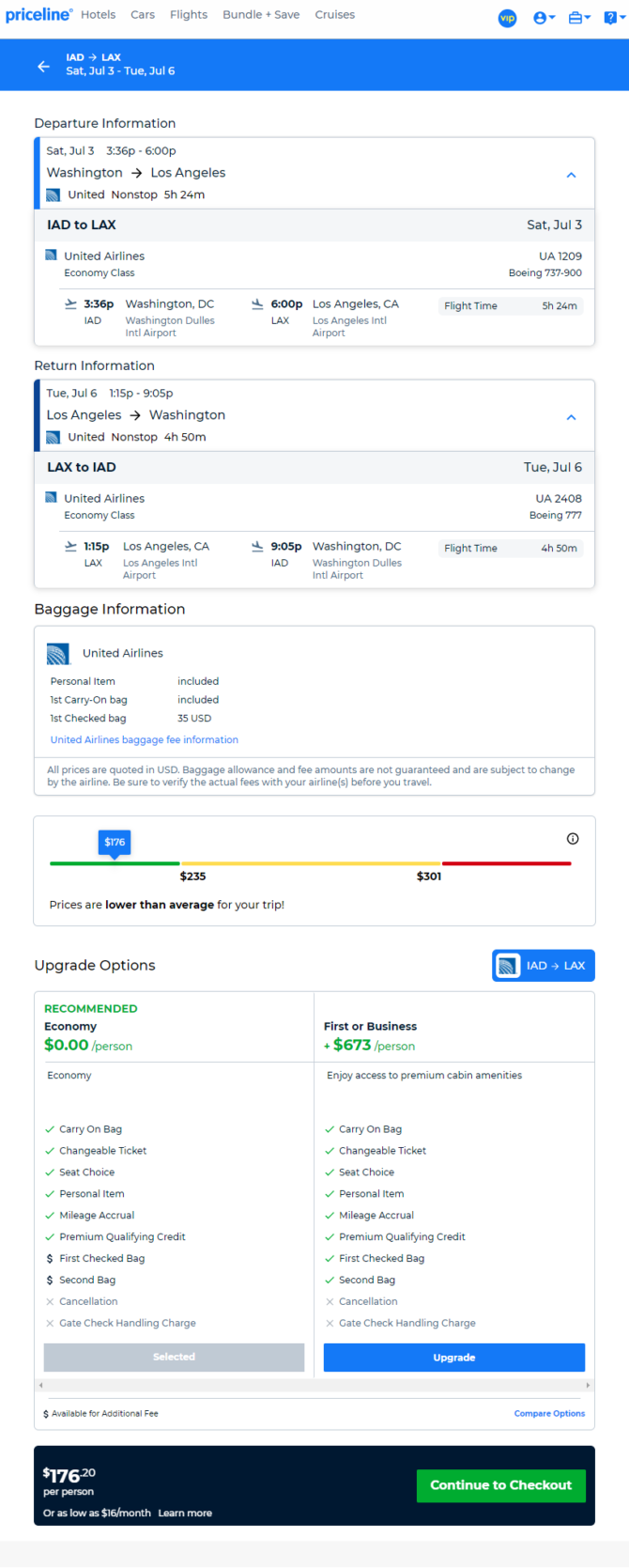Click dollar icon beside Economy First Checked Bag
629x1568 pixels.
click(50, 1259)
